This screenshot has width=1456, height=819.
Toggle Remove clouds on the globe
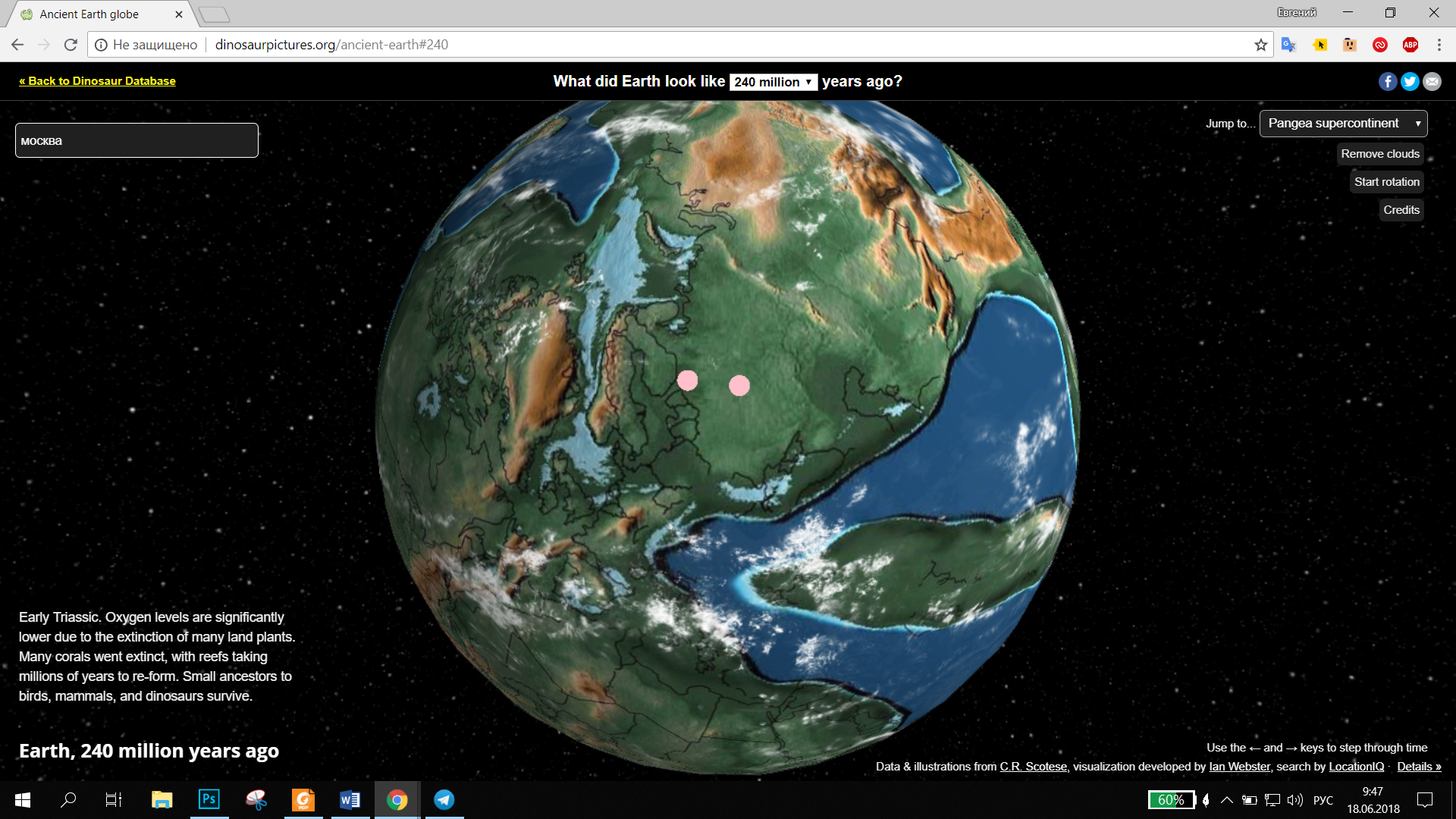pos(1379,154)
